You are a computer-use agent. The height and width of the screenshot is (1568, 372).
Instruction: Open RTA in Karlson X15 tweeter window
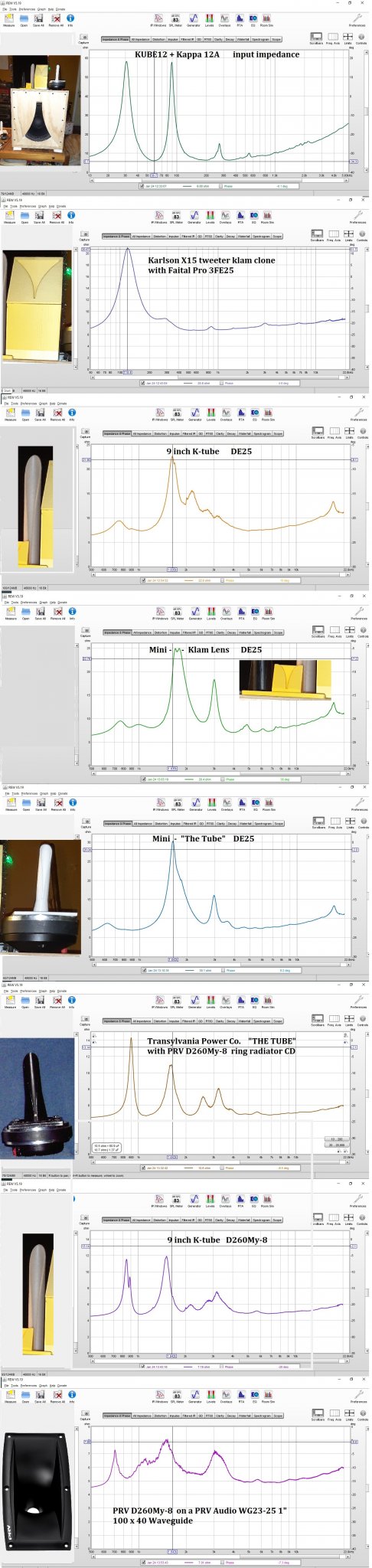coord(240,217)
